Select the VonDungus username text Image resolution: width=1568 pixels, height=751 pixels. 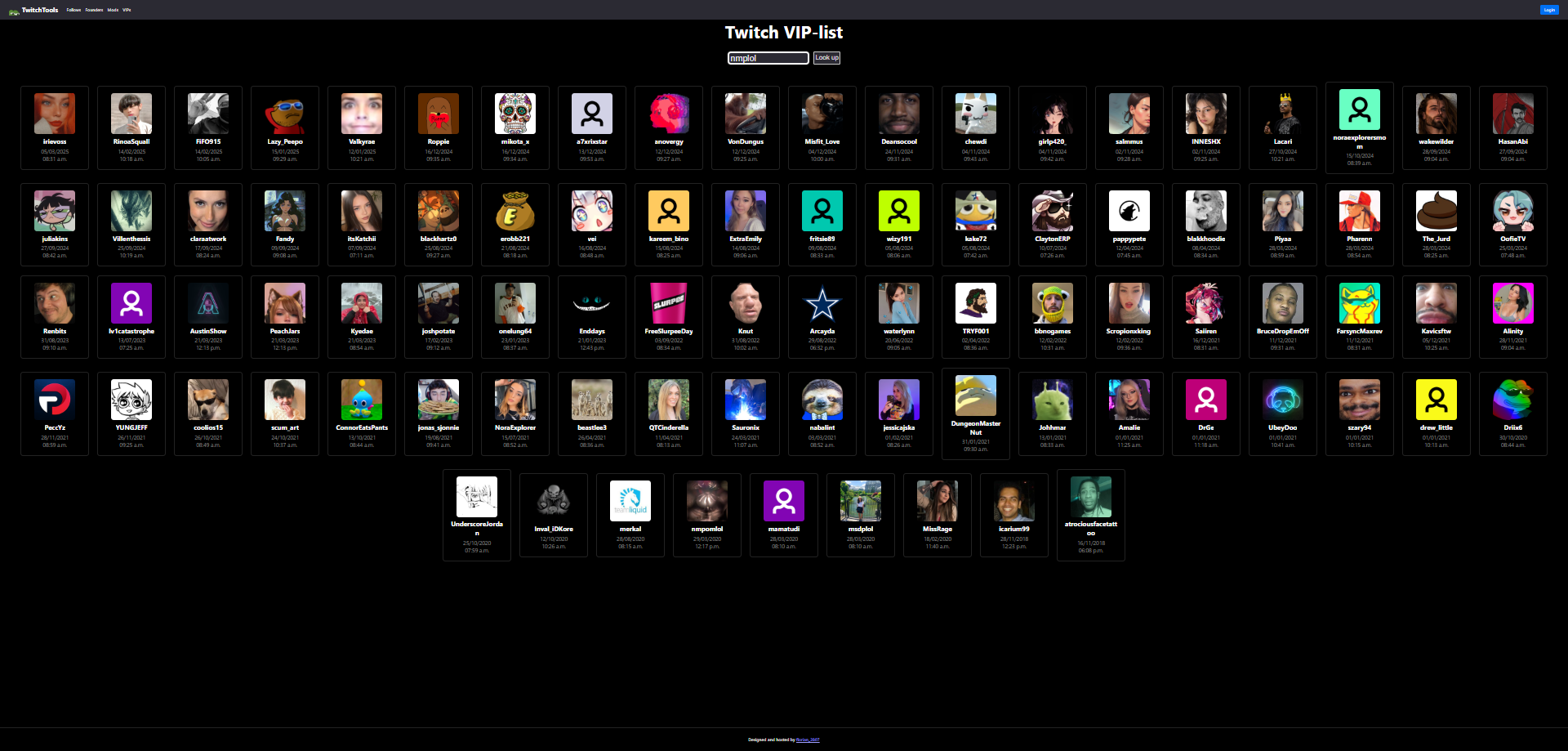coord(746,141)
